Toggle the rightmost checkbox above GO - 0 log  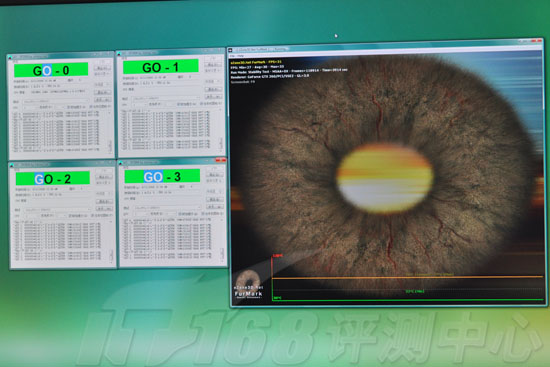[91, 106]
